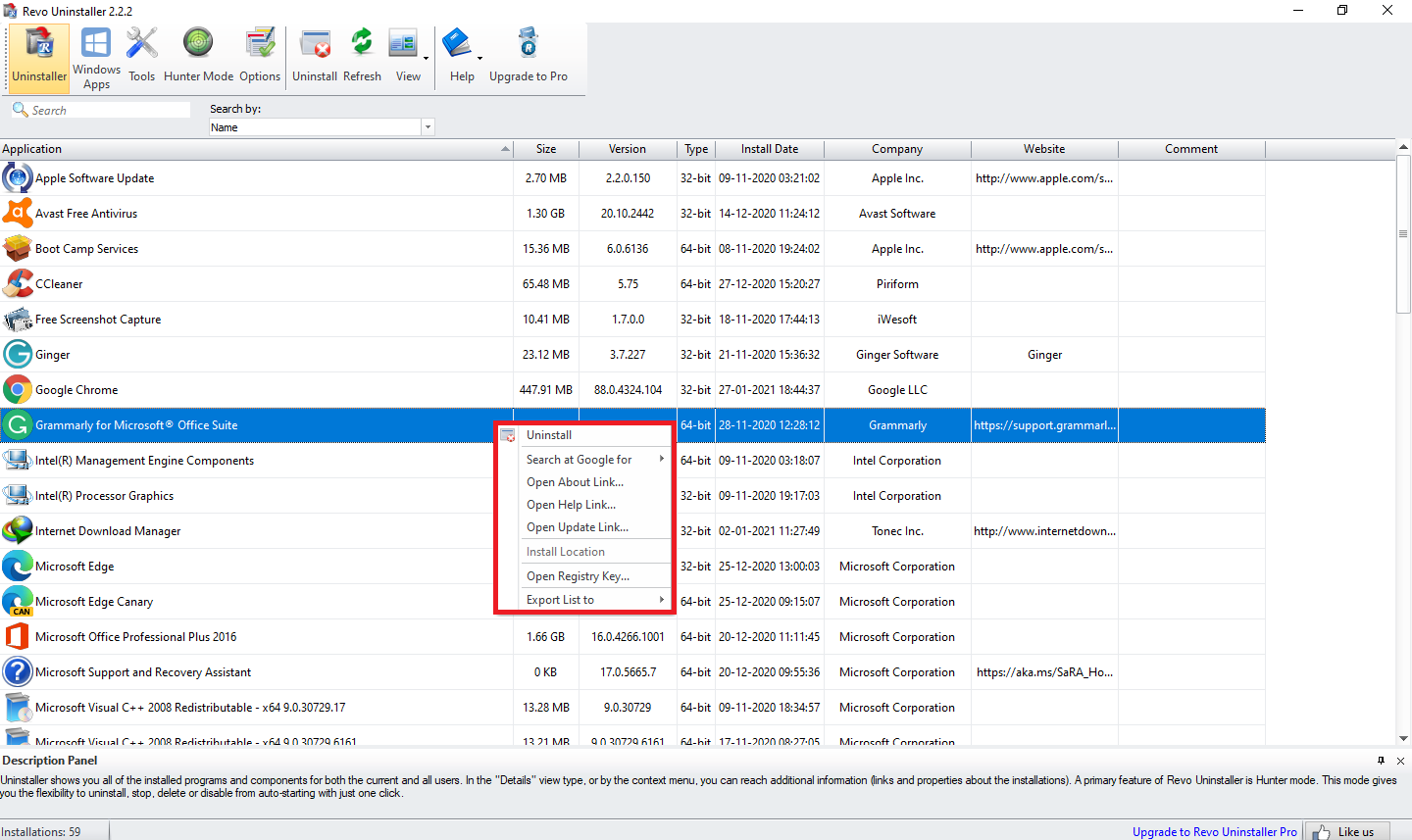This screenshot has height=840, width=1412.
Task: Sort list by Type column header
Action: [696, 149]
